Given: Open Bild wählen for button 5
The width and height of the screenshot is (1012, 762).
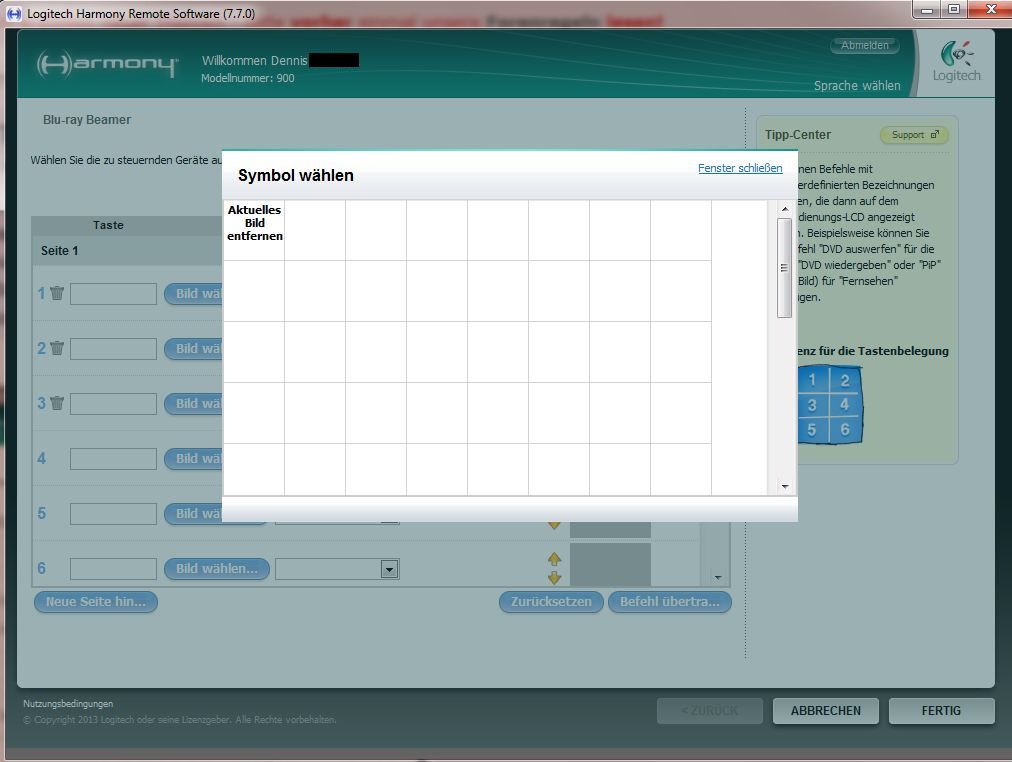Looking at the screenshot, I should pyautogui.click(x=193, y=514).
